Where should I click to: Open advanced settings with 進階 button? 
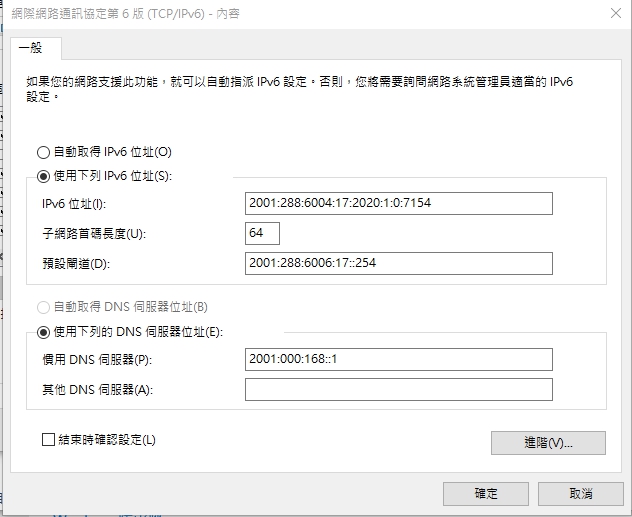548,443
